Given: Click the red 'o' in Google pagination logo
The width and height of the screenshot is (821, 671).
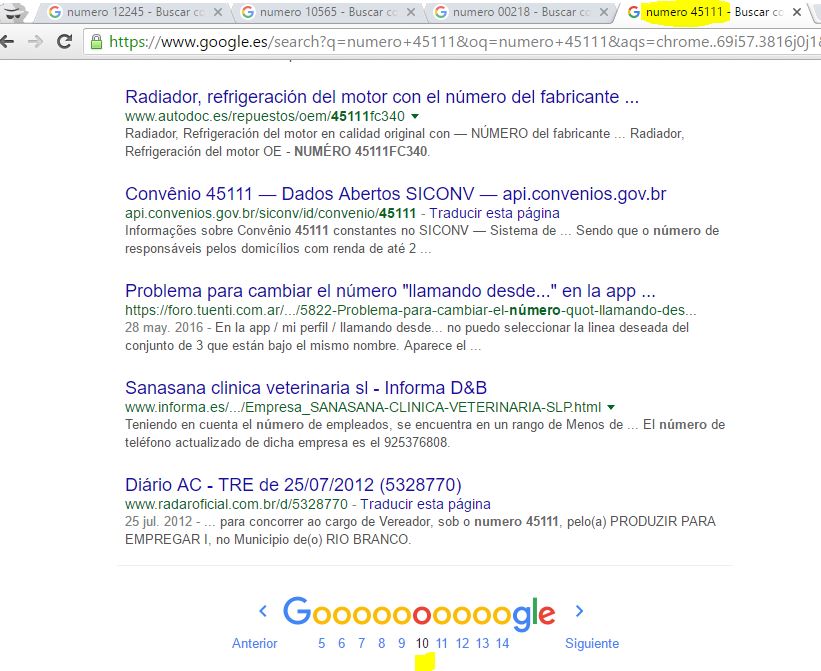Looking at the screenshot, I should (x=421, y=614).
